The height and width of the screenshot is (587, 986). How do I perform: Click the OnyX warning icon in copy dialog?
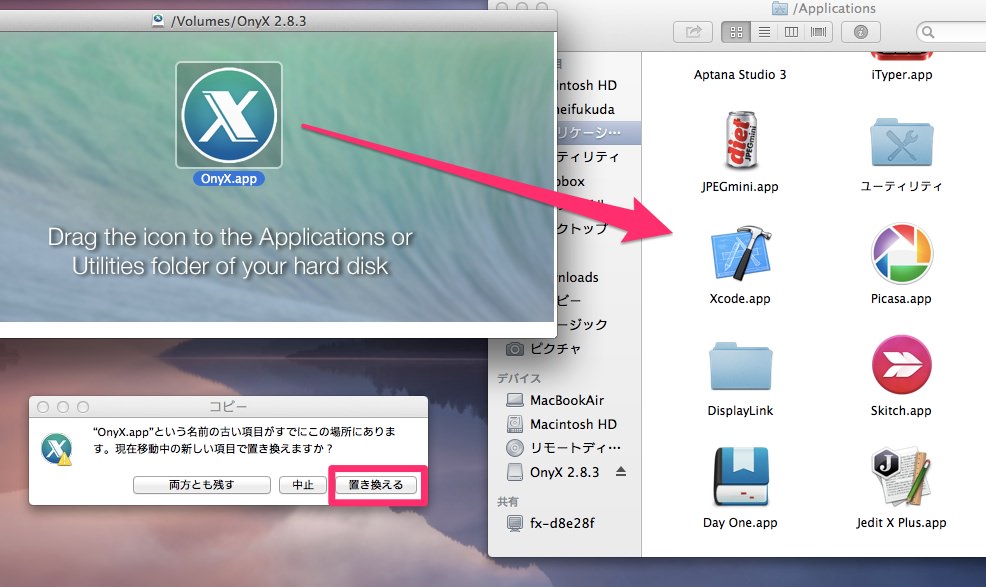pos(57,449)
